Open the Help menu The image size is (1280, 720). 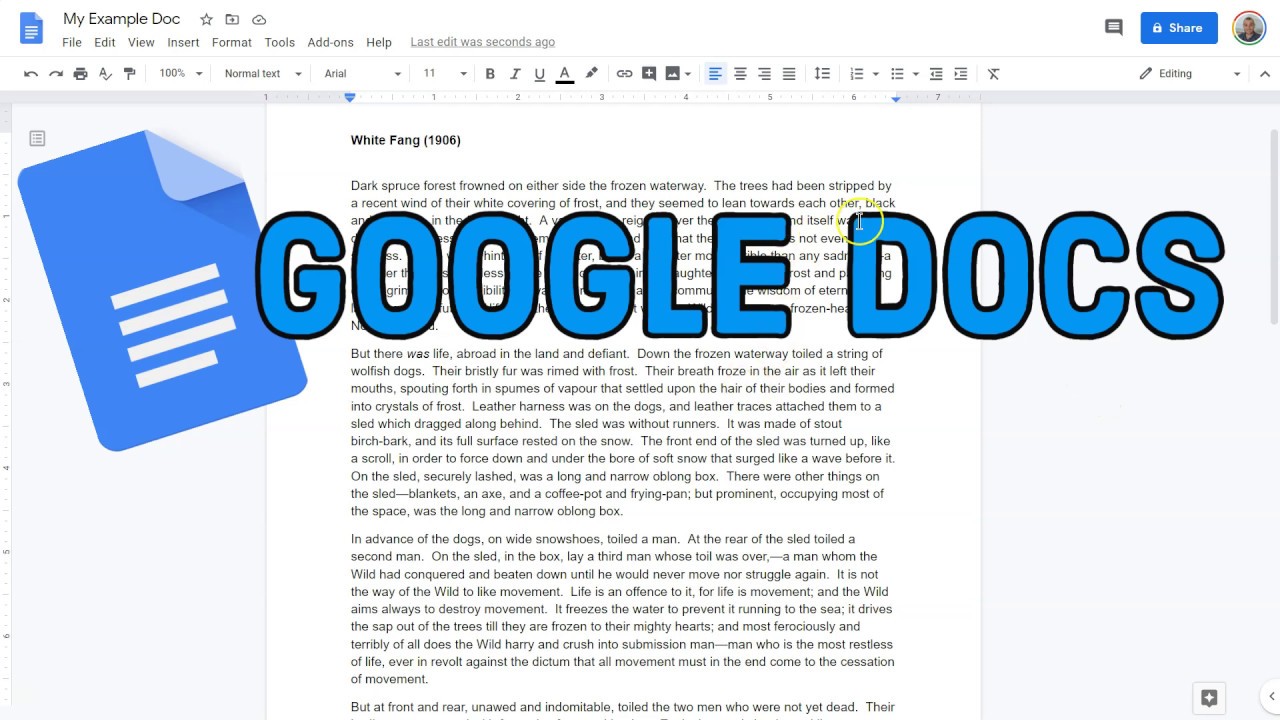[x=379, y=42]
